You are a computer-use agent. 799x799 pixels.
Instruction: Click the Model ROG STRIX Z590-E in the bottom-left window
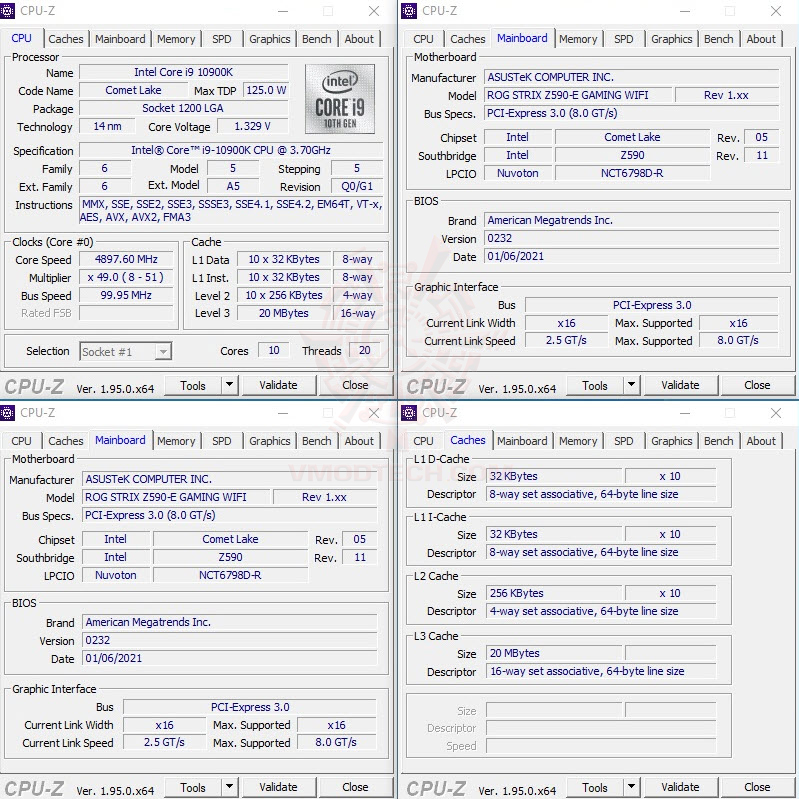(176, 497)
